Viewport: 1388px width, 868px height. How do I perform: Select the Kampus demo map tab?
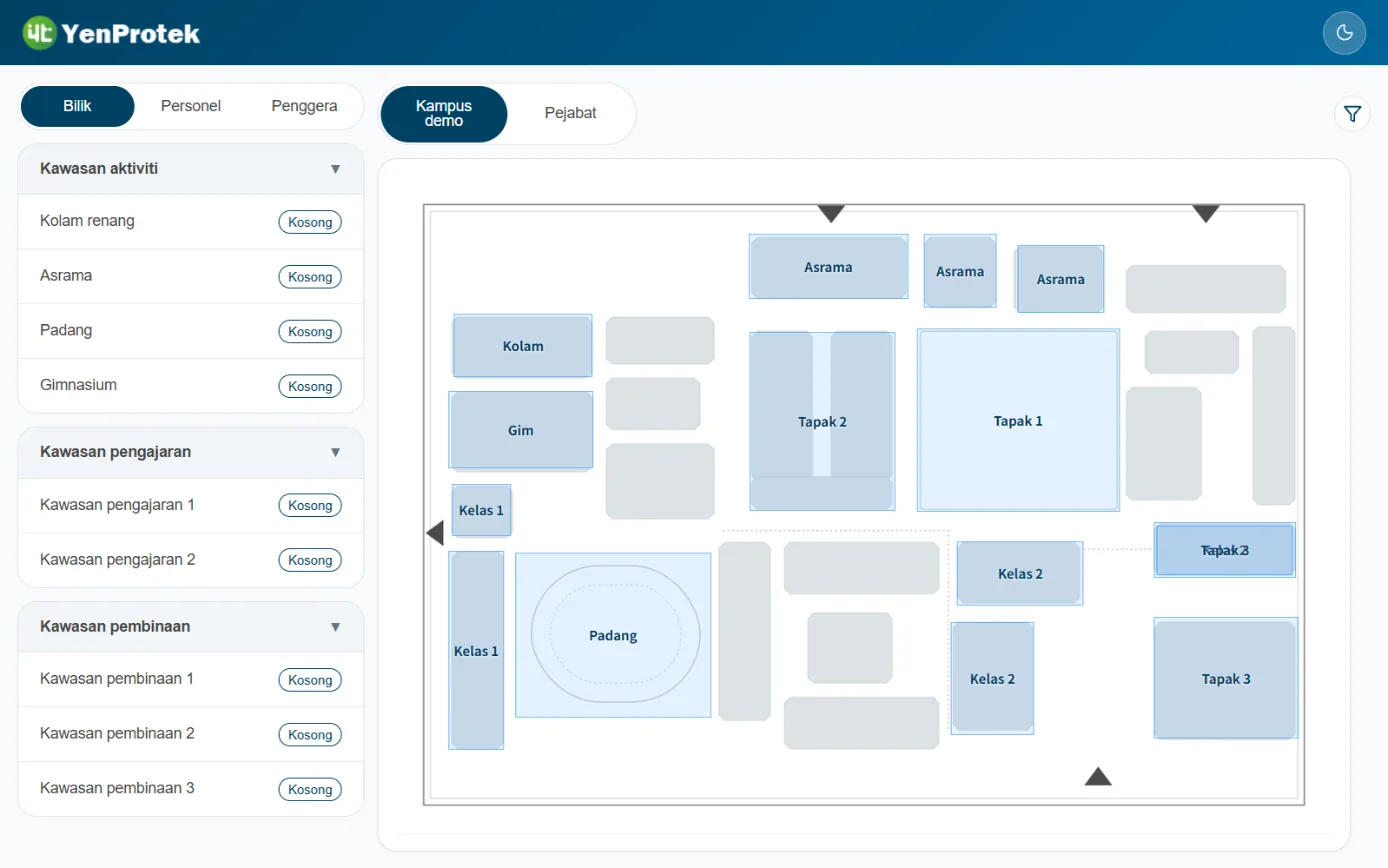pos(444,114)
